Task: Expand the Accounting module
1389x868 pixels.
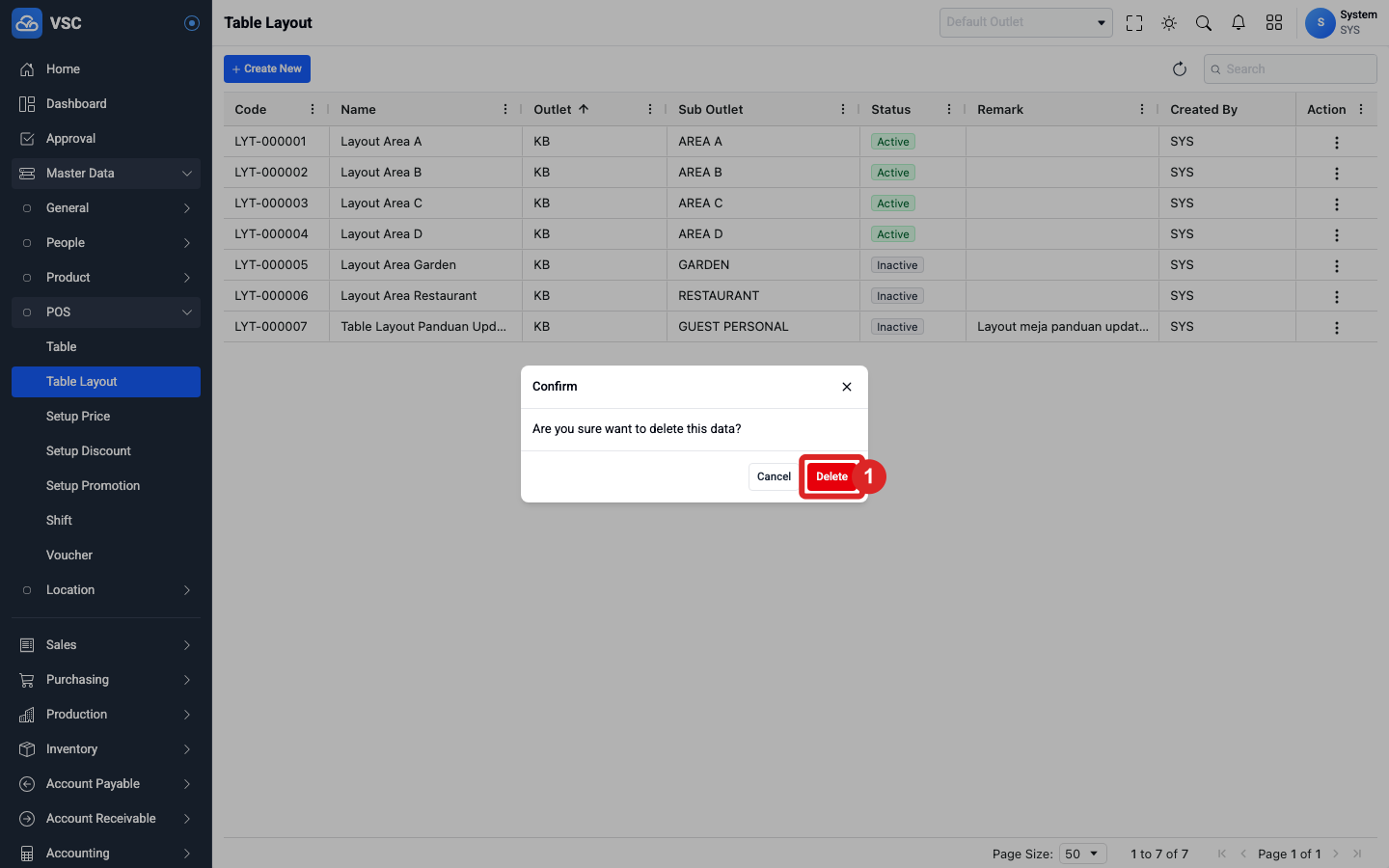Action: tap(106, 854)
